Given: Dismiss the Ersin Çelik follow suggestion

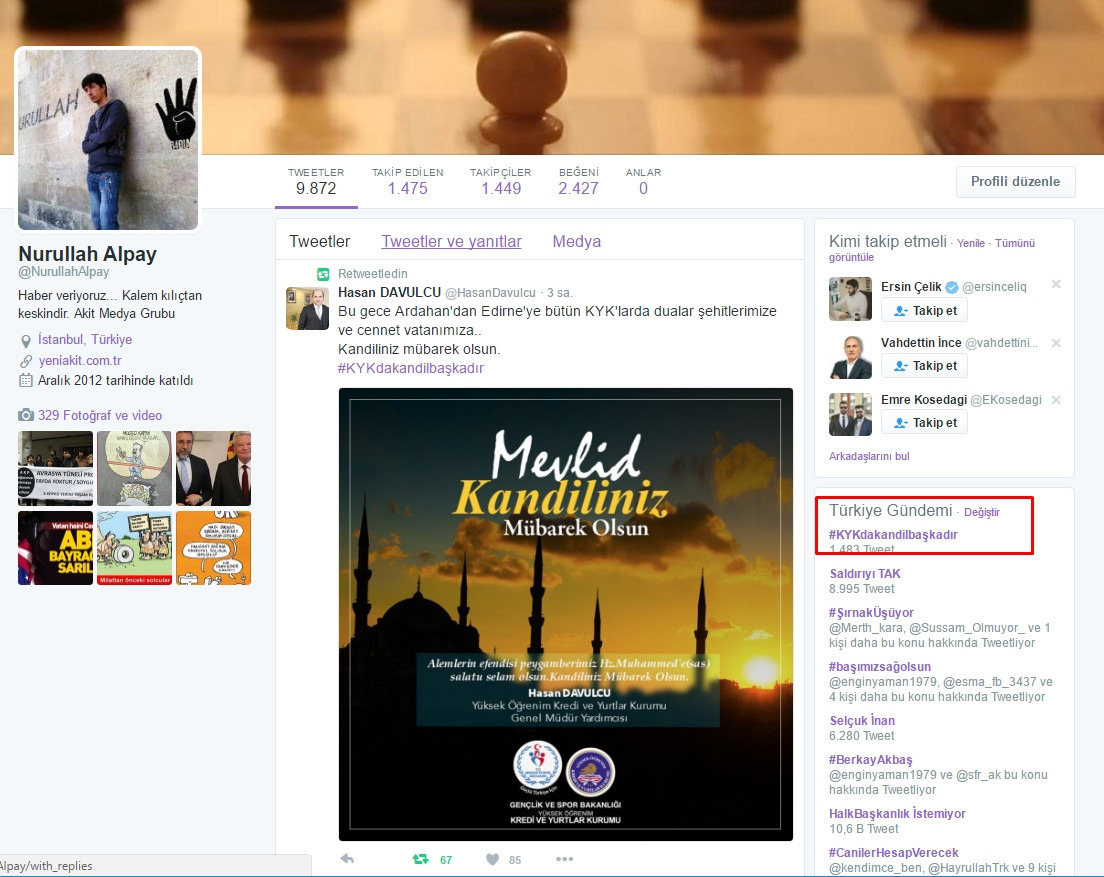Looking at the screenshot, I should pos(1056,284).
